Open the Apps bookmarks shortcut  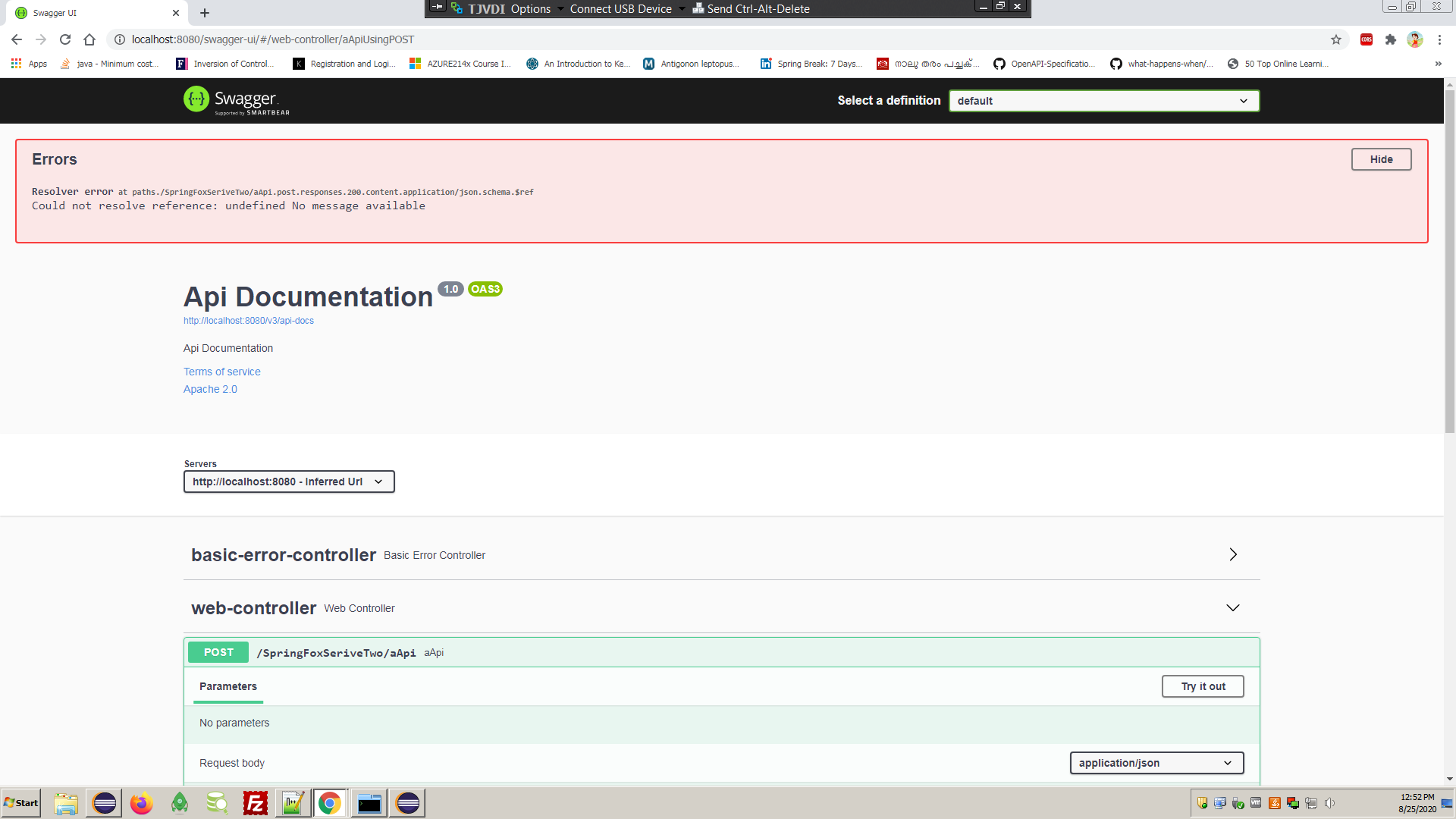(x=29, y=64)
